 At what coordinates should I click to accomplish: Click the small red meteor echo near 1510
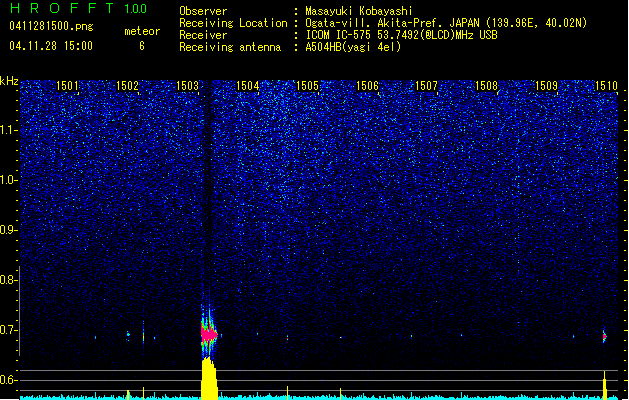(x=605, y=336)
